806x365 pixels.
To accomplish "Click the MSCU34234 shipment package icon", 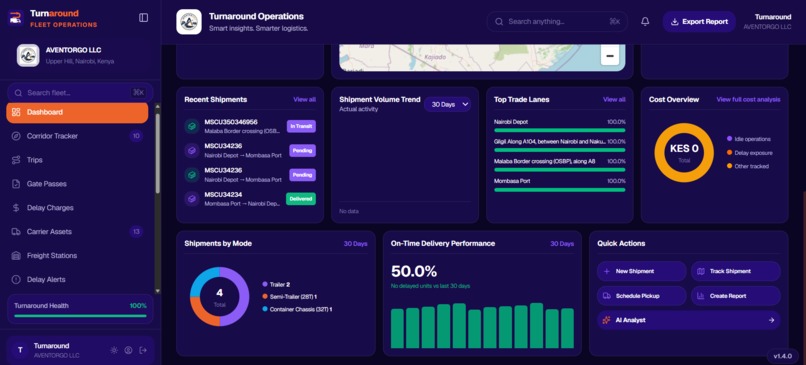I will click(x=192, y=198).
